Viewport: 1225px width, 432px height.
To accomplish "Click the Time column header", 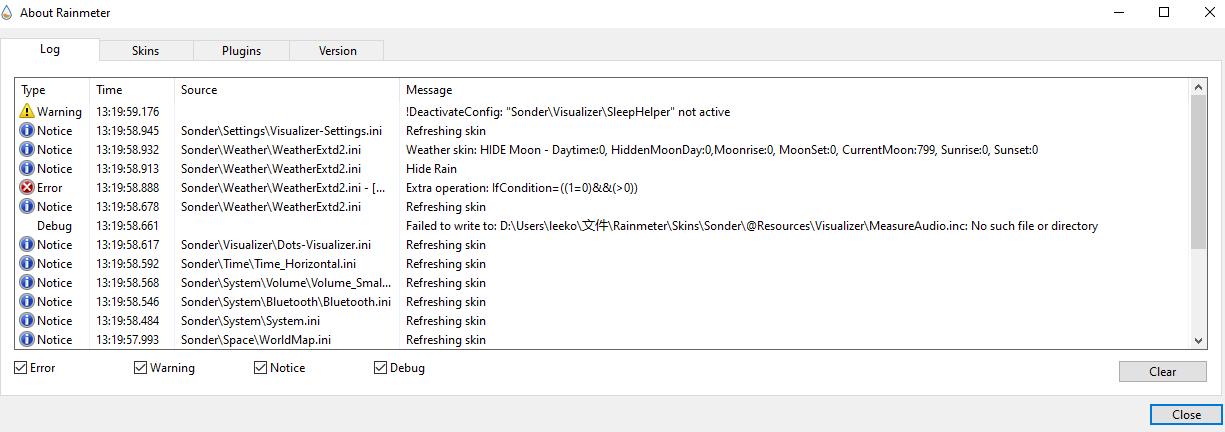I will (x=133, y=90).
